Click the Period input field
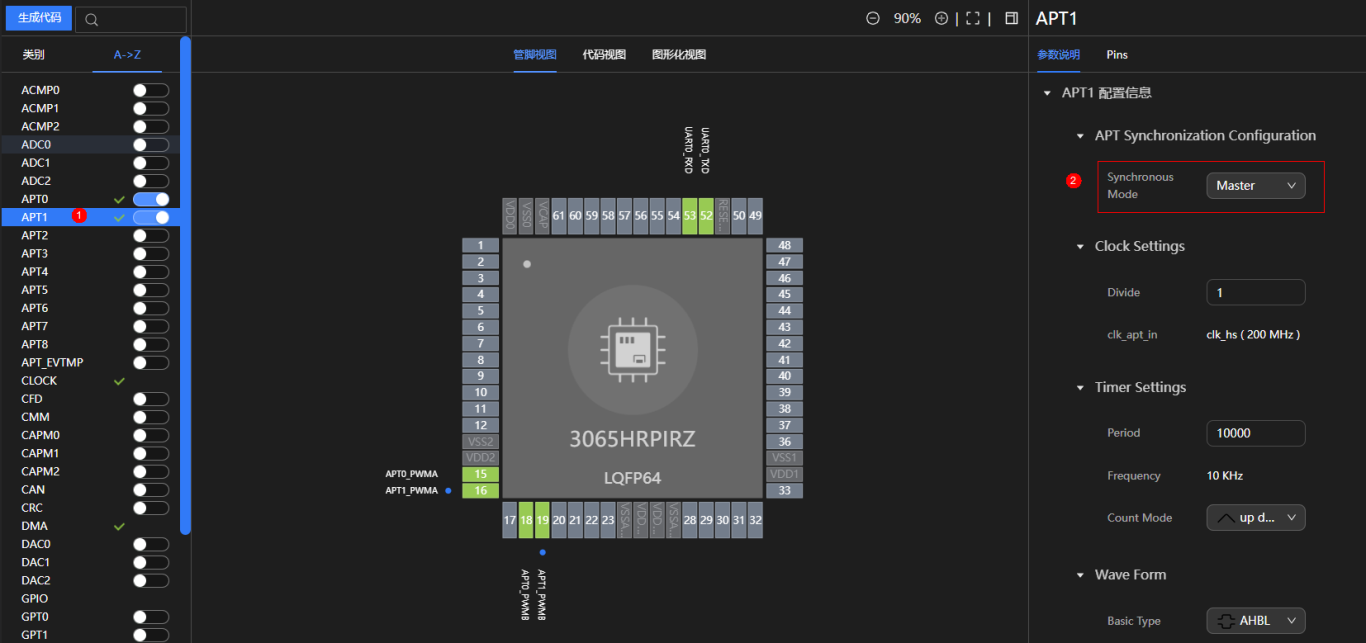This screenshot has width=1366, height=643. click(x=1255, y=433)
